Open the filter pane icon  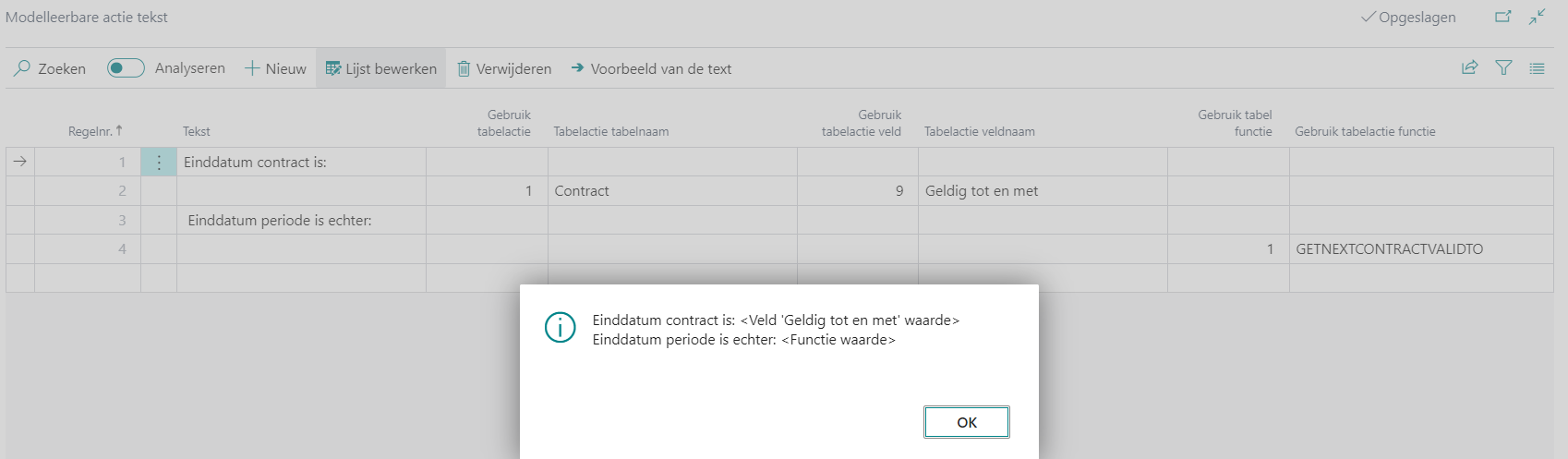[1503, 67]
